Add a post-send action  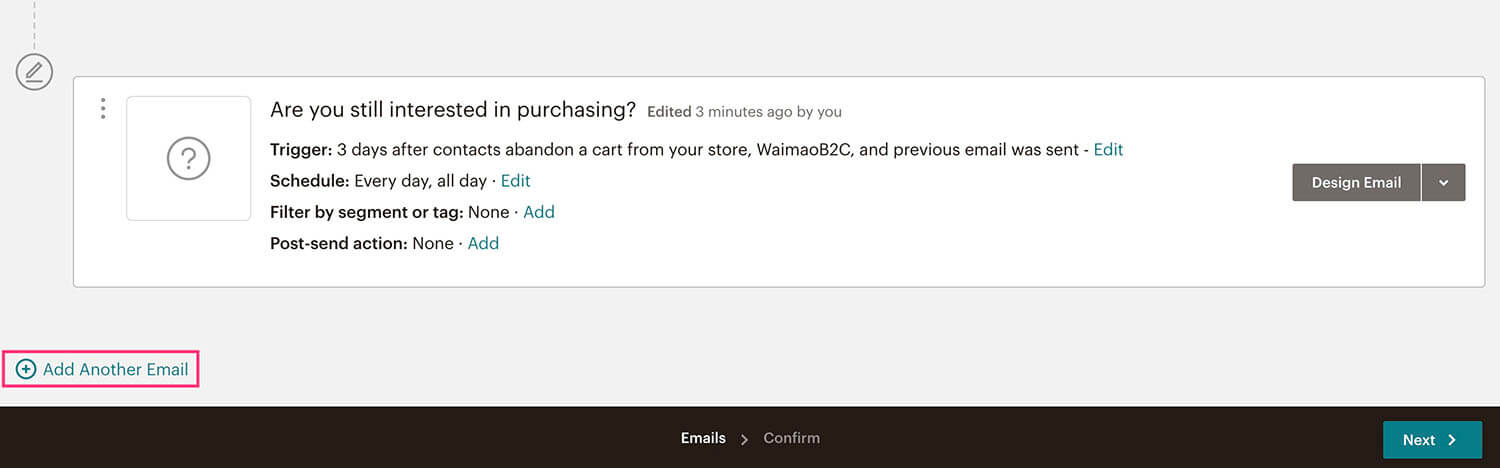pos(483,243)
